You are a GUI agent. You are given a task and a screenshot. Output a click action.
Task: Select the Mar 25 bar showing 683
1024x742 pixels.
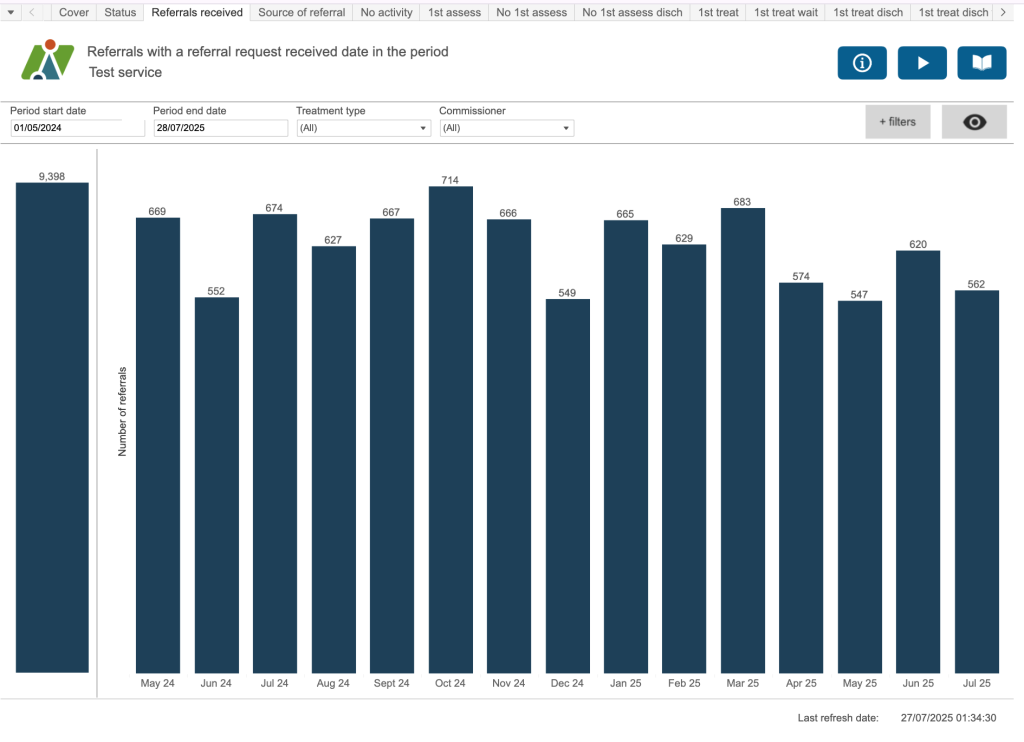(742, 440)
